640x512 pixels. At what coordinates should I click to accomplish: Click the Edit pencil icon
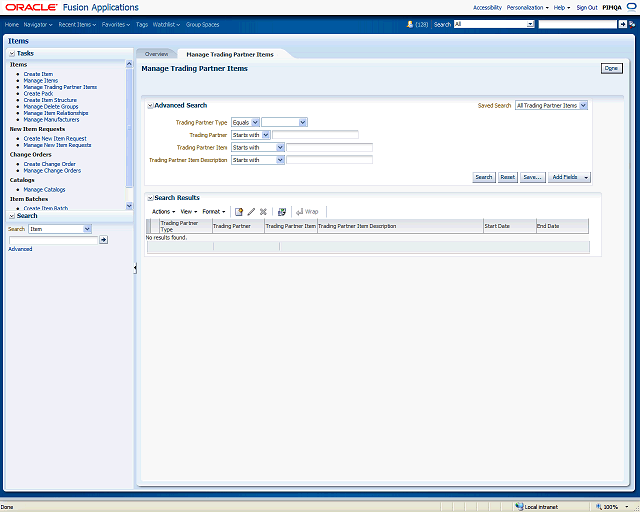pyautogui.click(x=251, y=212)
